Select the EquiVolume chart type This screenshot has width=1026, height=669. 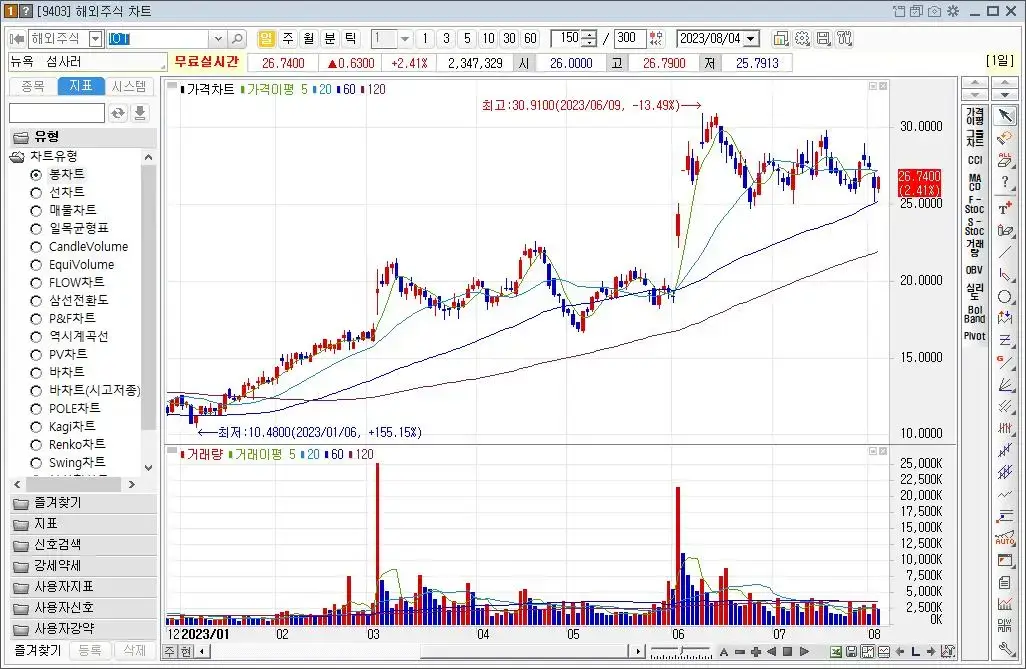(x=72, y=264)
